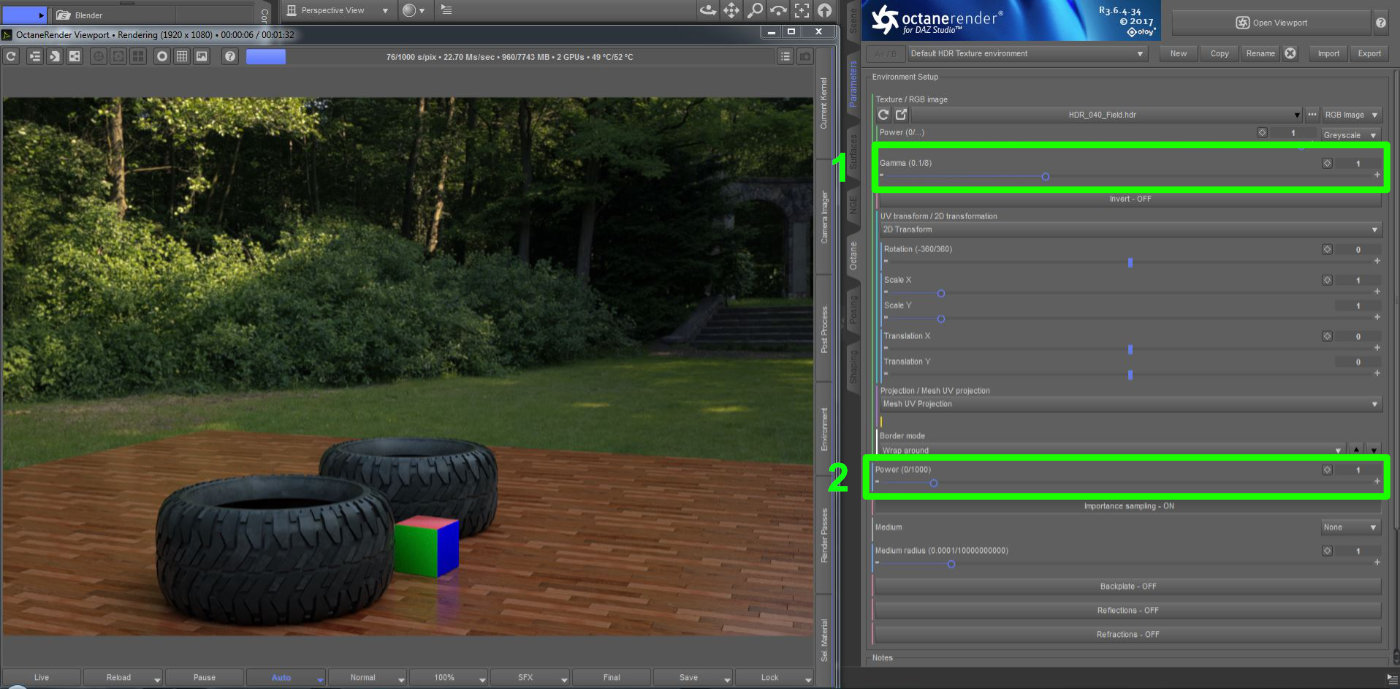Click the grid icon in the viewport toolbar
1400x689 pixels.
[x=182, y=57]
